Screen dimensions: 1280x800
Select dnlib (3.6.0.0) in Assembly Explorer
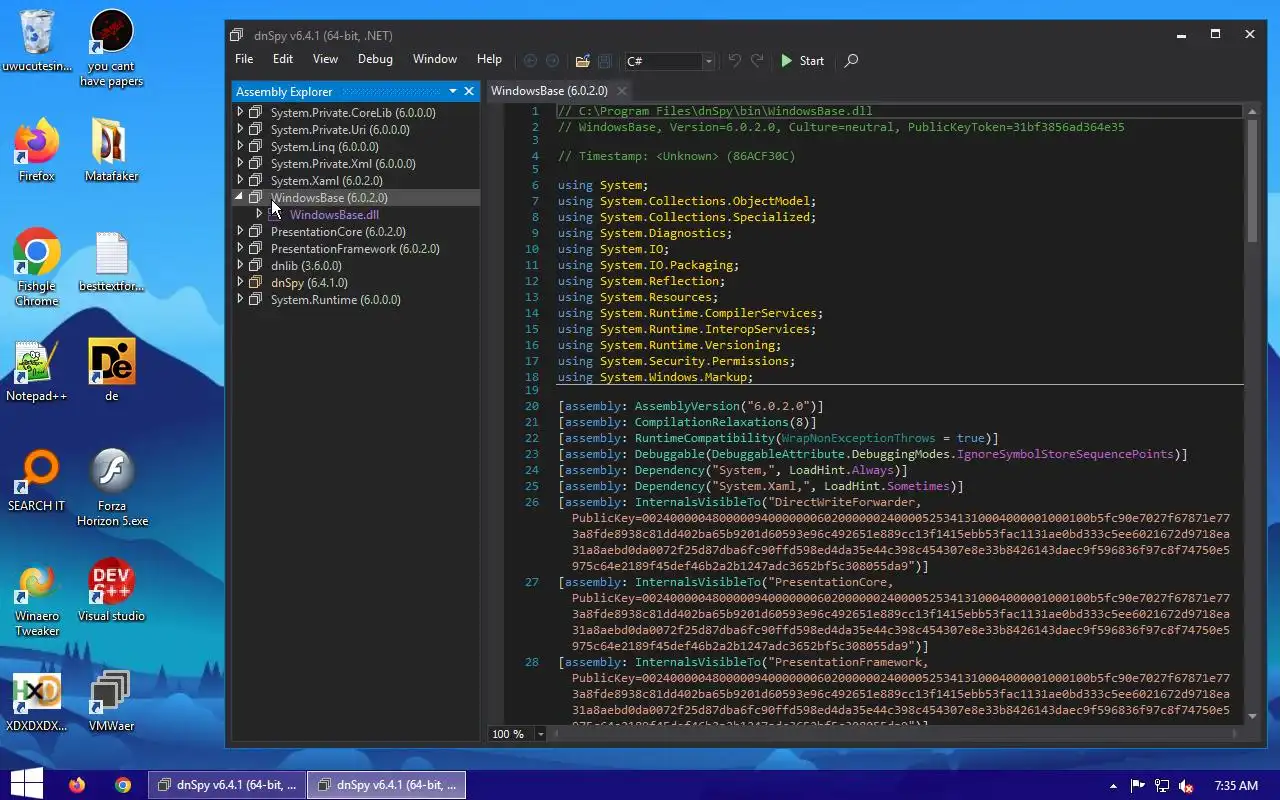click(306, 266)
